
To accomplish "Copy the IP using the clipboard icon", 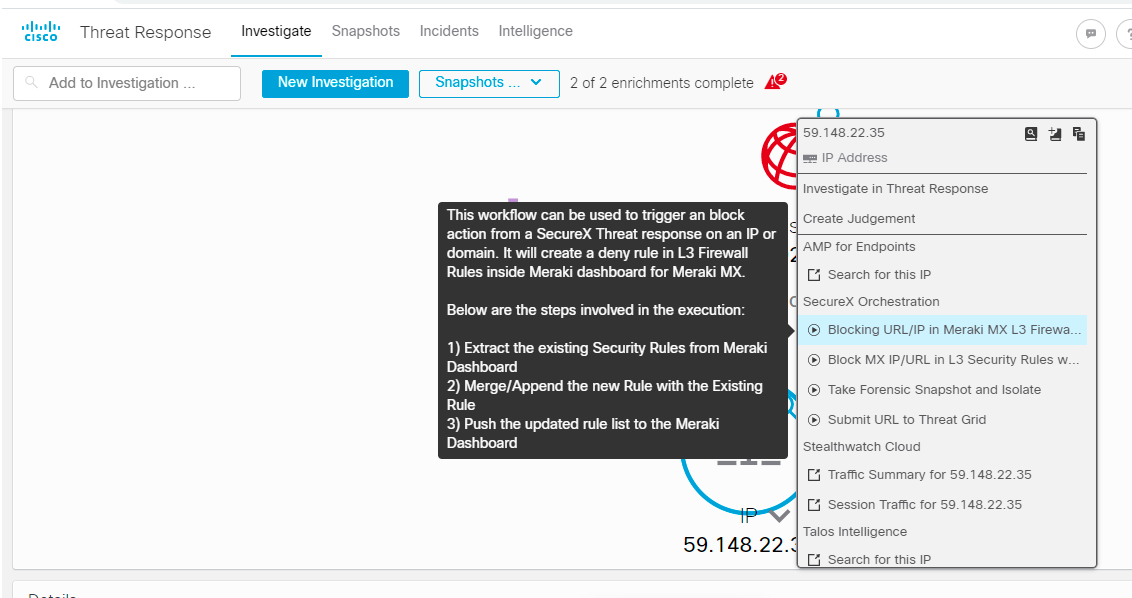I will coord(1079,134).
